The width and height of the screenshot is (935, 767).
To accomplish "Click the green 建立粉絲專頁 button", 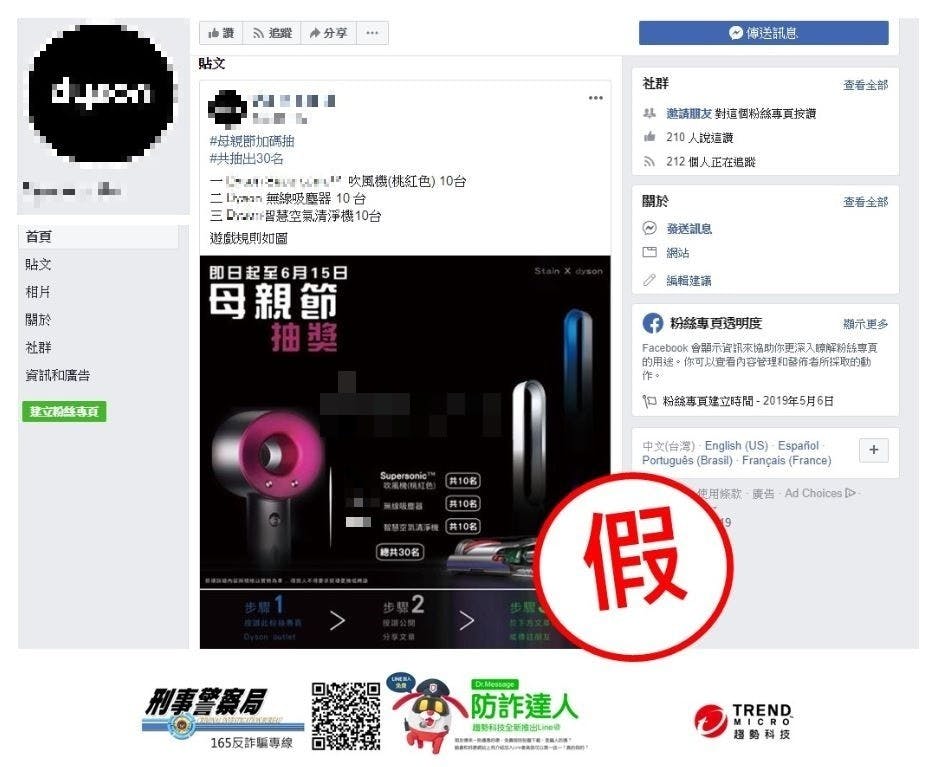I will coord(64,412).
